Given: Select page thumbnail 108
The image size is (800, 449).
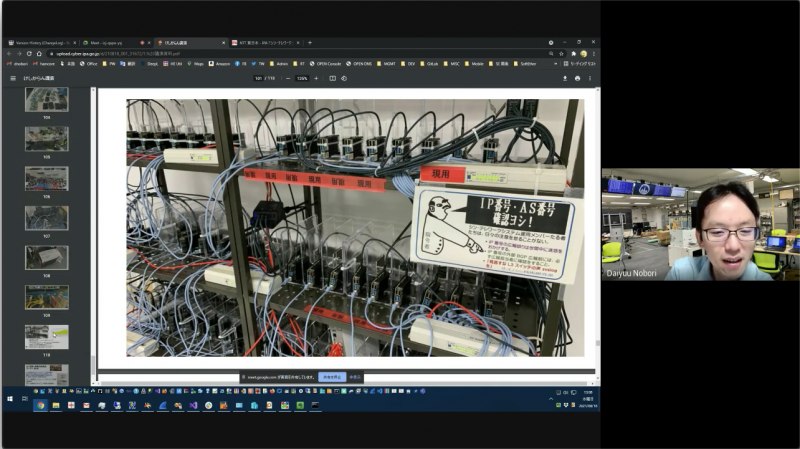Looking at the screenshot, I should tap(46, 258).
